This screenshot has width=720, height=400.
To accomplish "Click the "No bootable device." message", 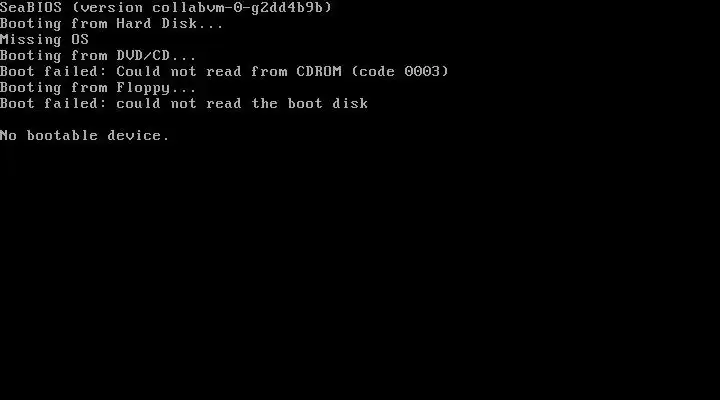I will tap(84, 135).
